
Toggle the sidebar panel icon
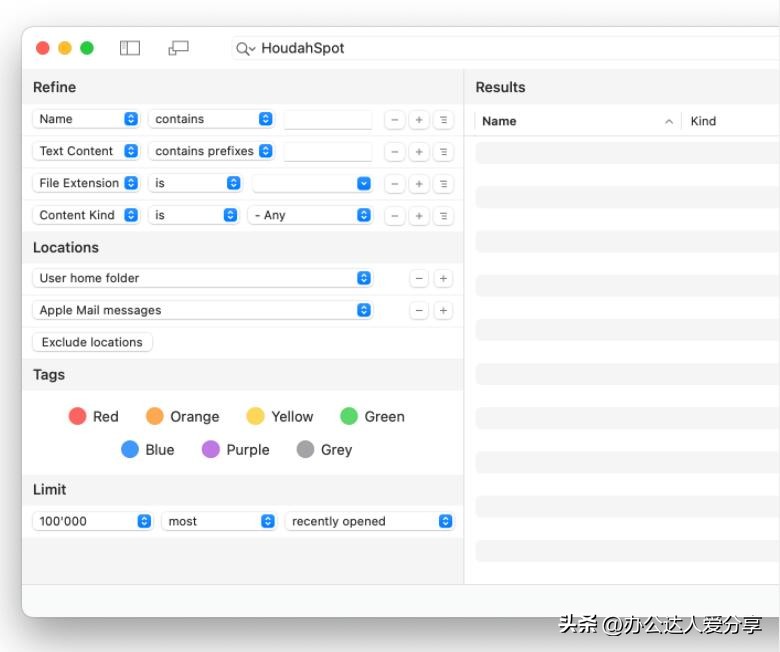(130, 48)
